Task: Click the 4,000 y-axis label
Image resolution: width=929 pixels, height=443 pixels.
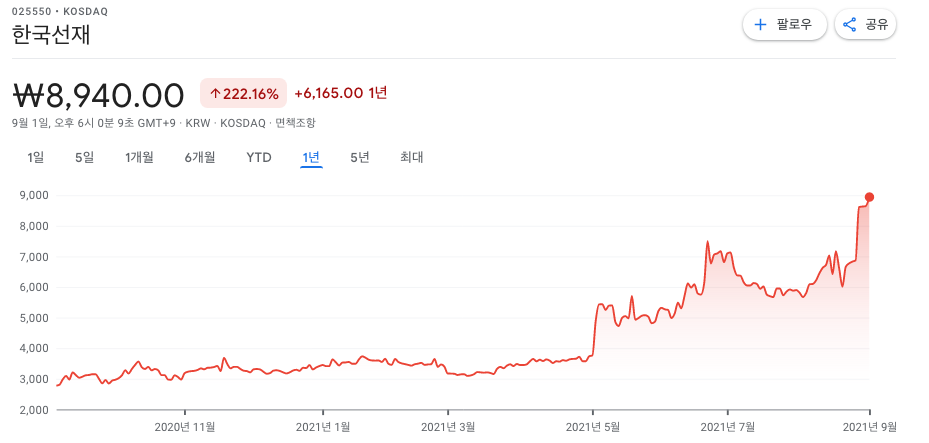Action: [35, 349]
